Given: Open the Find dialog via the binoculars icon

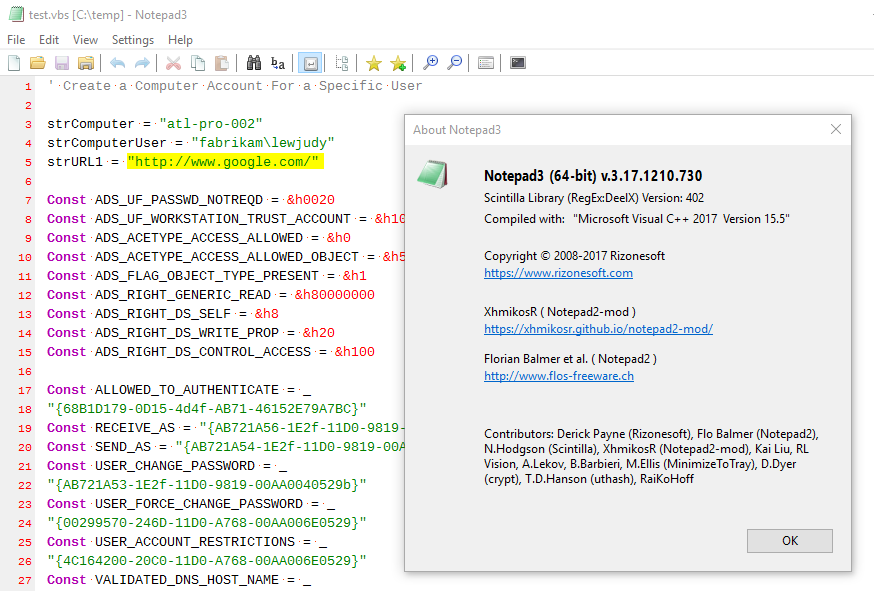Looking at the screenshot, I should [x=254, y=62].
